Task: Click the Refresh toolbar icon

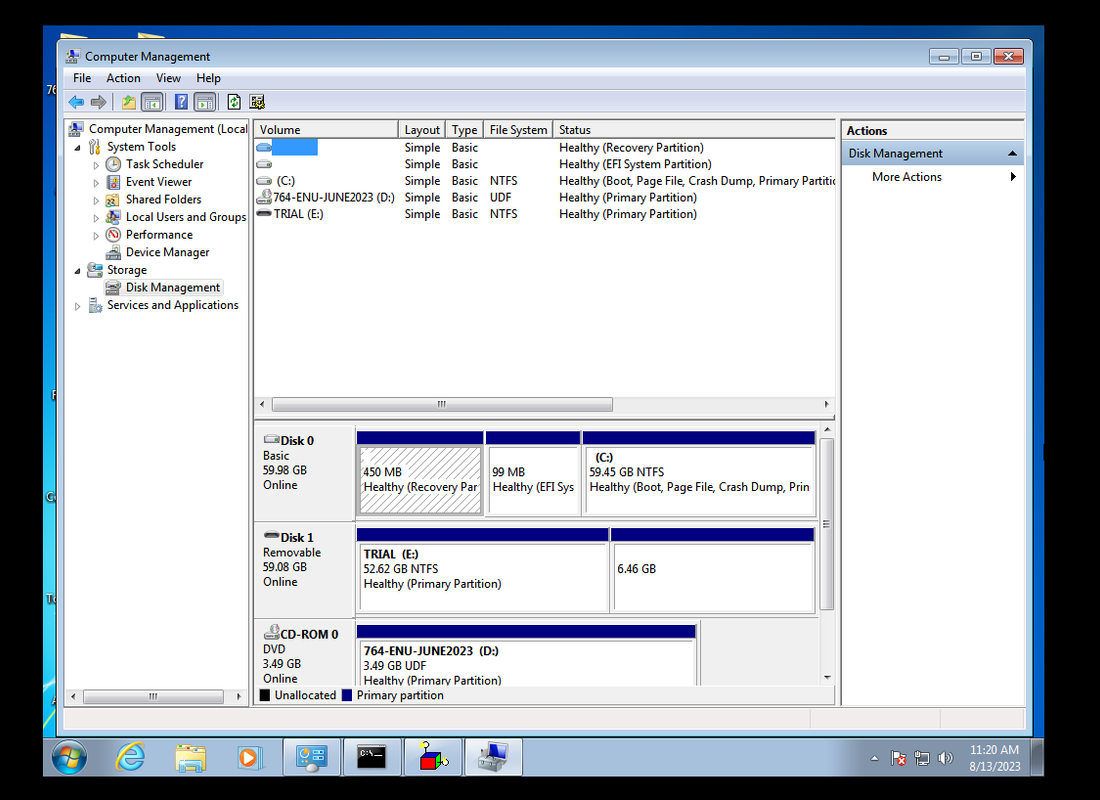Action: coord(234,102)
